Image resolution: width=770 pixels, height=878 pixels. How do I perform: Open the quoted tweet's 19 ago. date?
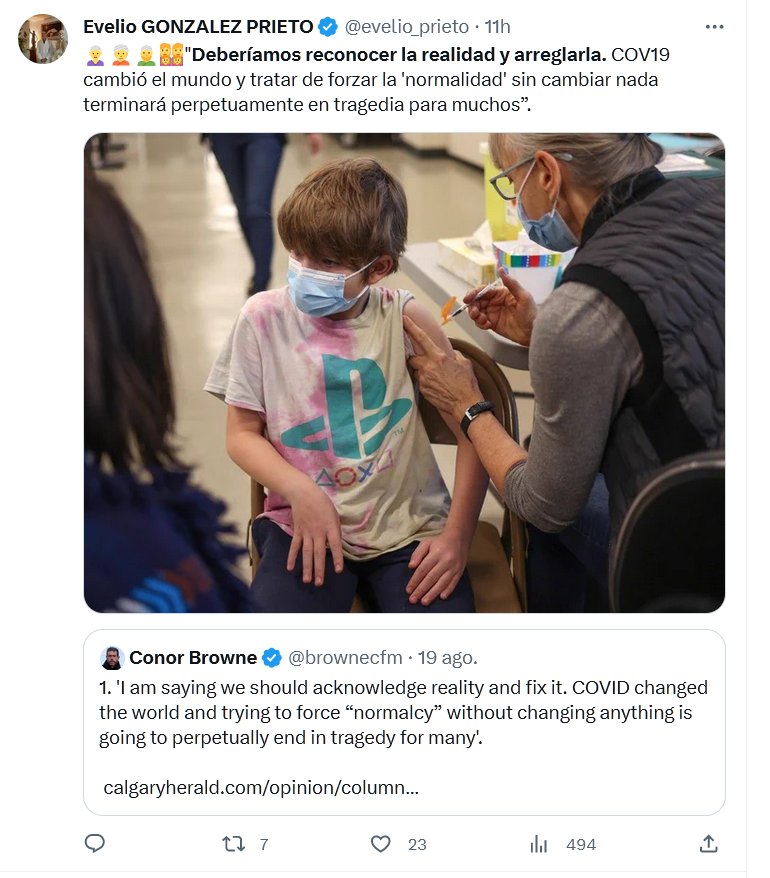coord(448,658)
